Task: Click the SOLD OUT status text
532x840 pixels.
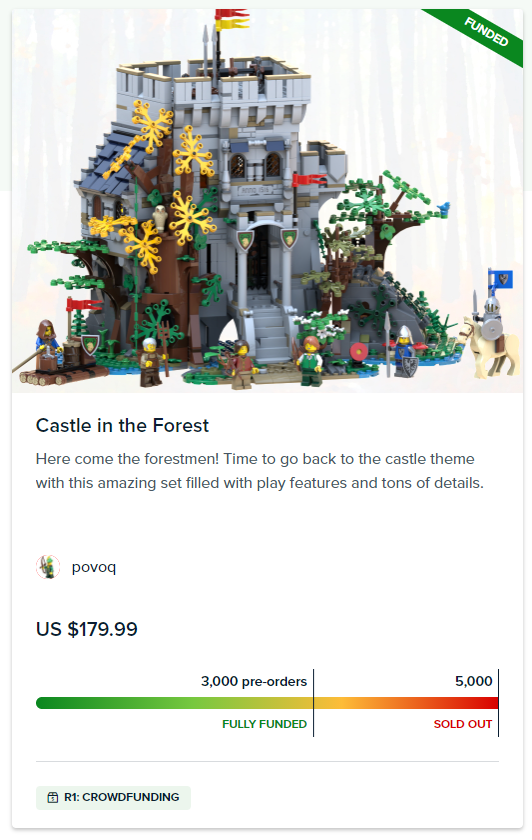Action: [463, 724]
